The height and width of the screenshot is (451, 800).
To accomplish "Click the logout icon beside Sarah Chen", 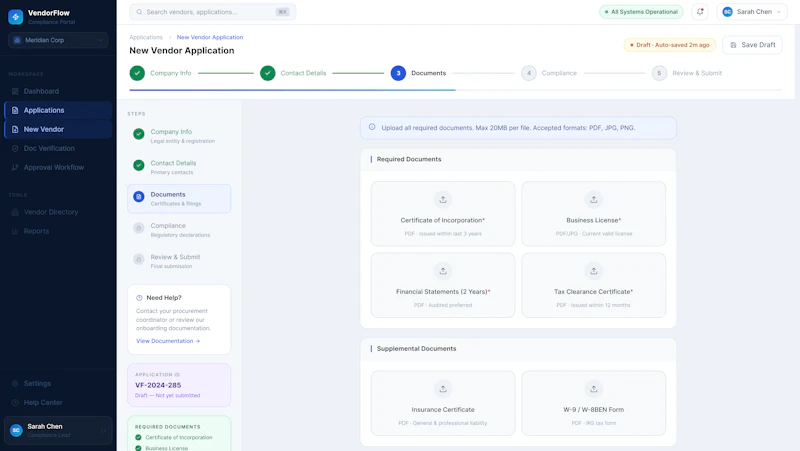I will click(x=103, y=431).
